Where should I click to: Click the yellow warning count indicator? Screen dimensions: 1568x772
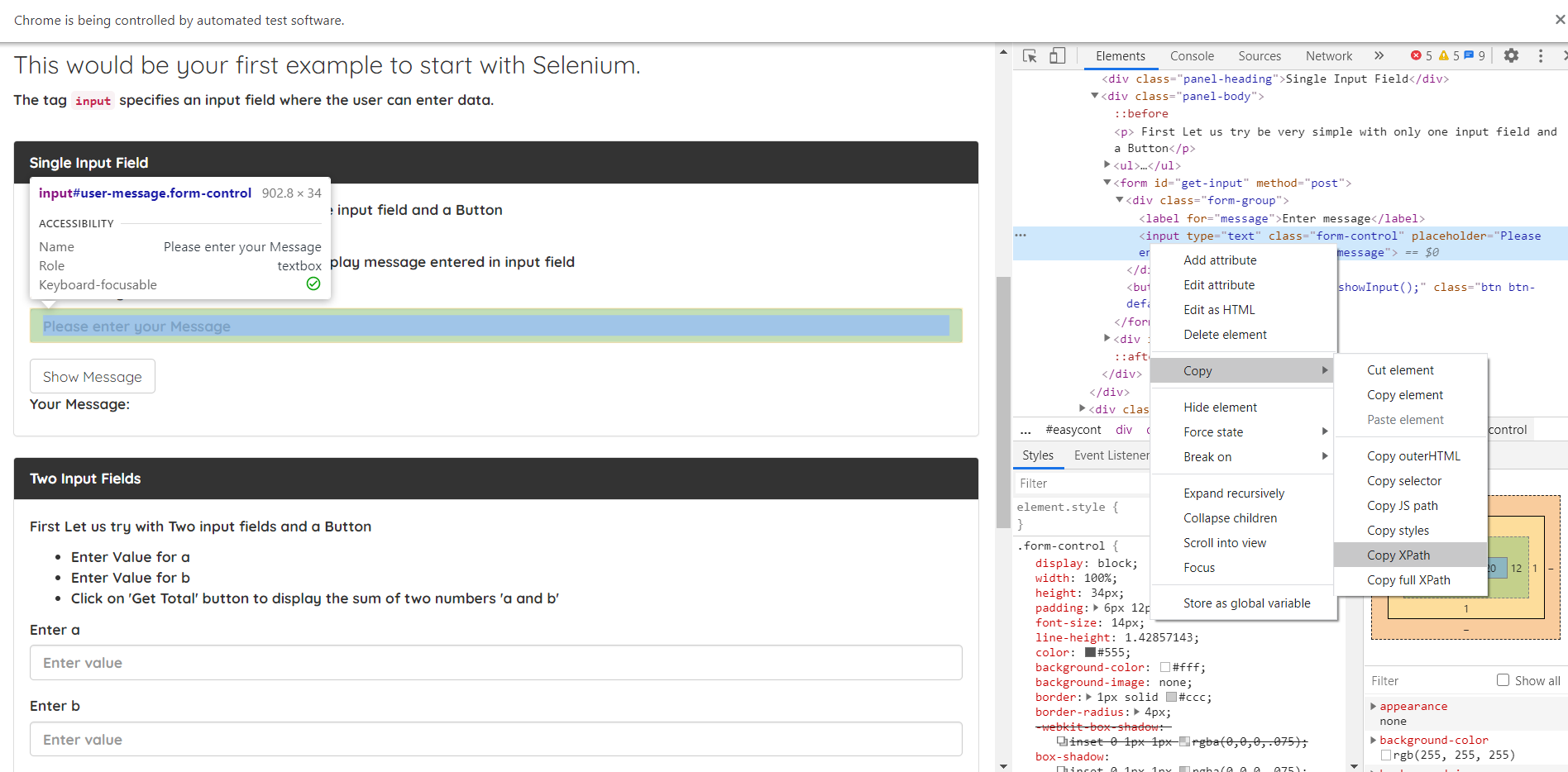point(1449,55)
